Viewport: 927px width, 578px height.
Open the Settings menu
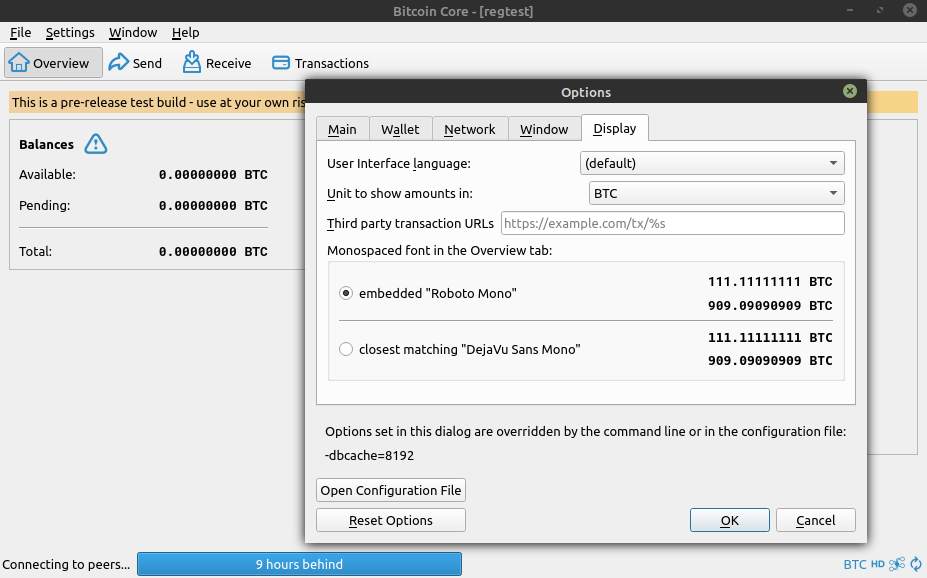click(70, 32)
